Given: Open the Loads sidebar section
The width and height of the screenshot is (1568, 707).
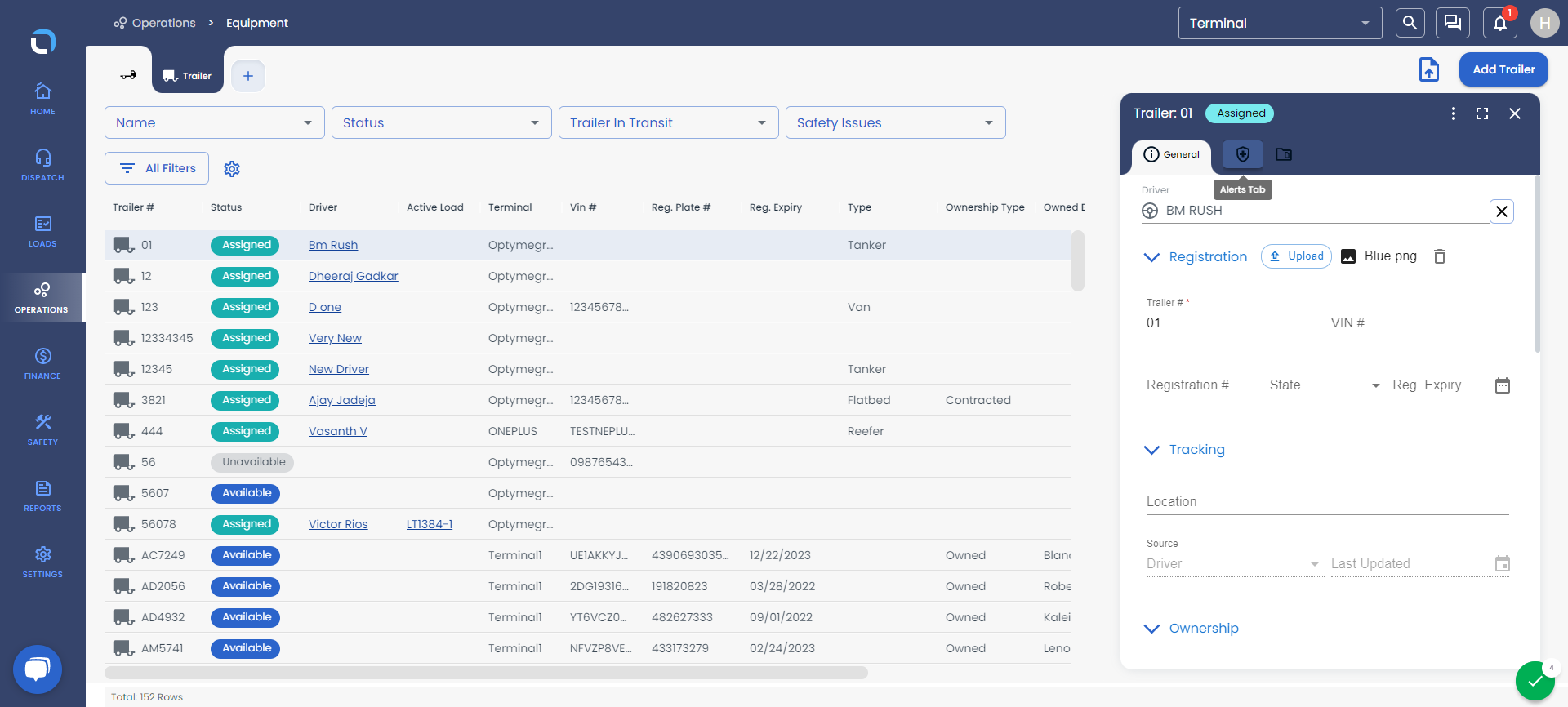Looking at the screenshot, I should (42, 231).
